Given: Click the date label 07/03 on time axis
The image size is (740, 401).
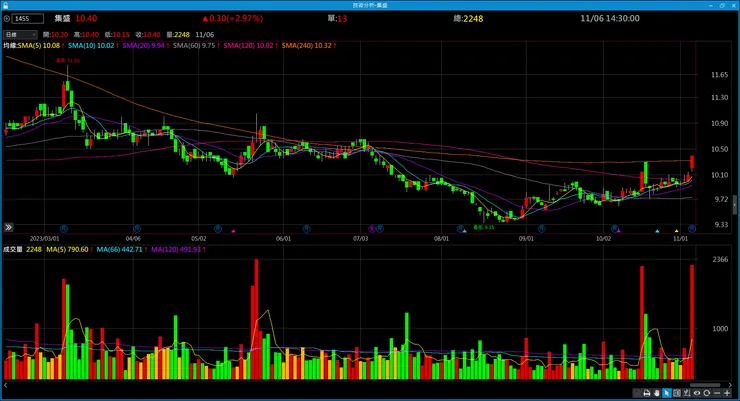Looking at the screenshot, I should [361, 239].
